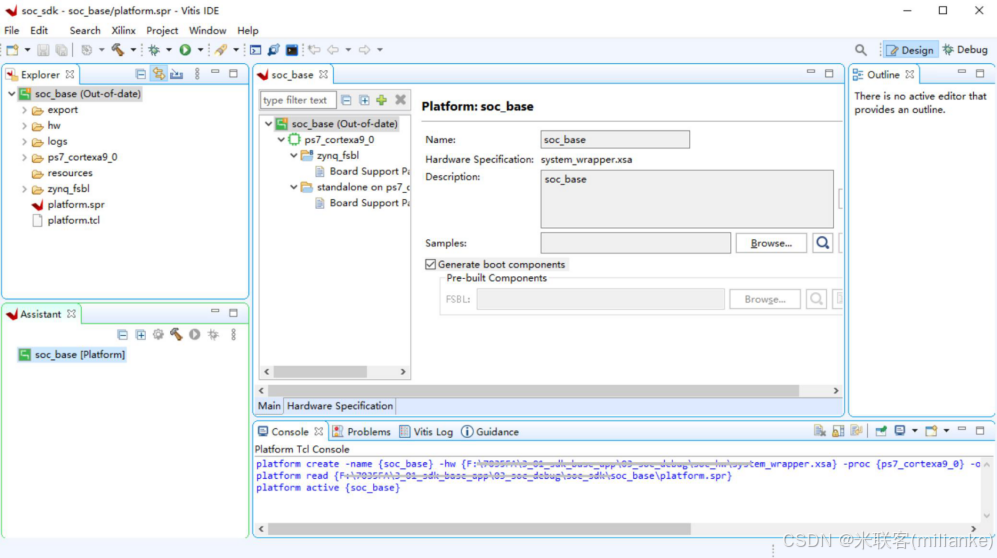Open the Xilinx menu
This screenshot has width=997, height=558.
(x=123, y=31)
